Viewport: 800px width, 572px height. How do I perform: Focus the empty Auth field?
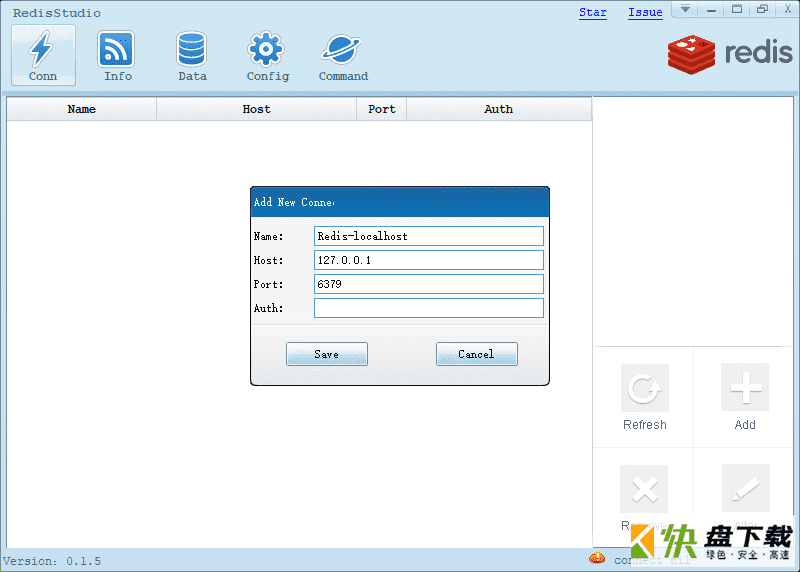click(429, 308)
